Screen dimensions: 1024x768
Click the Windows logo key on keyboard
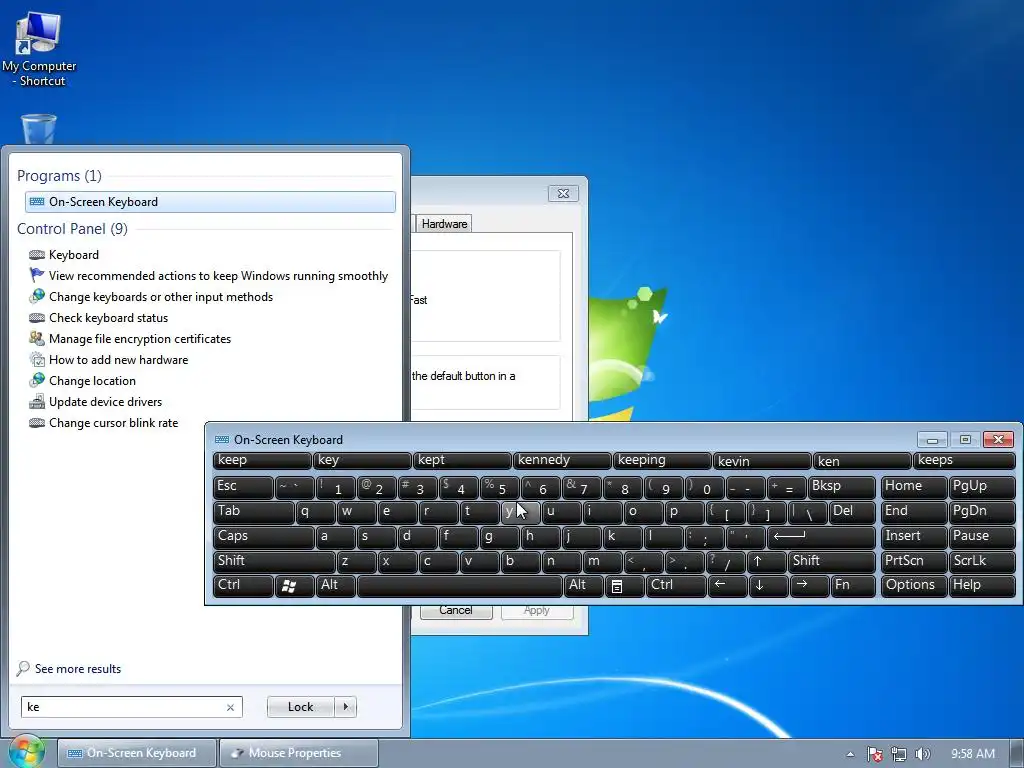293,586
